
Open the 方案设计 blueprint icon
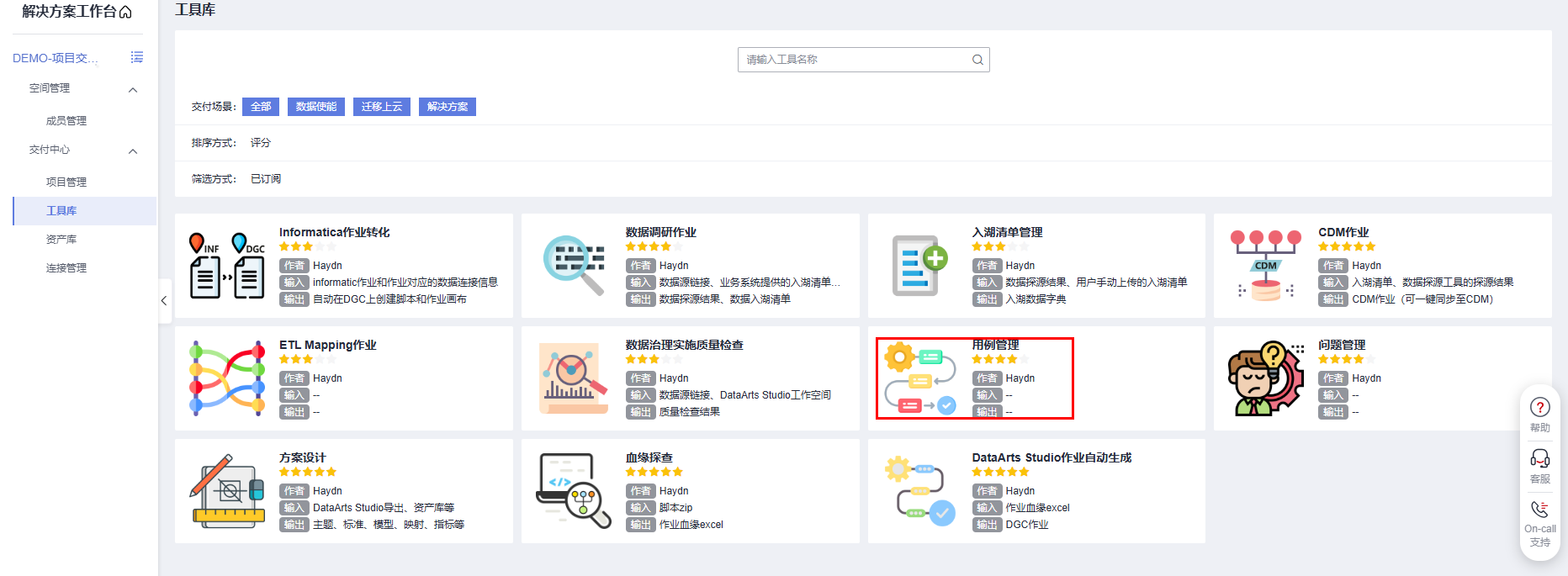227,491
